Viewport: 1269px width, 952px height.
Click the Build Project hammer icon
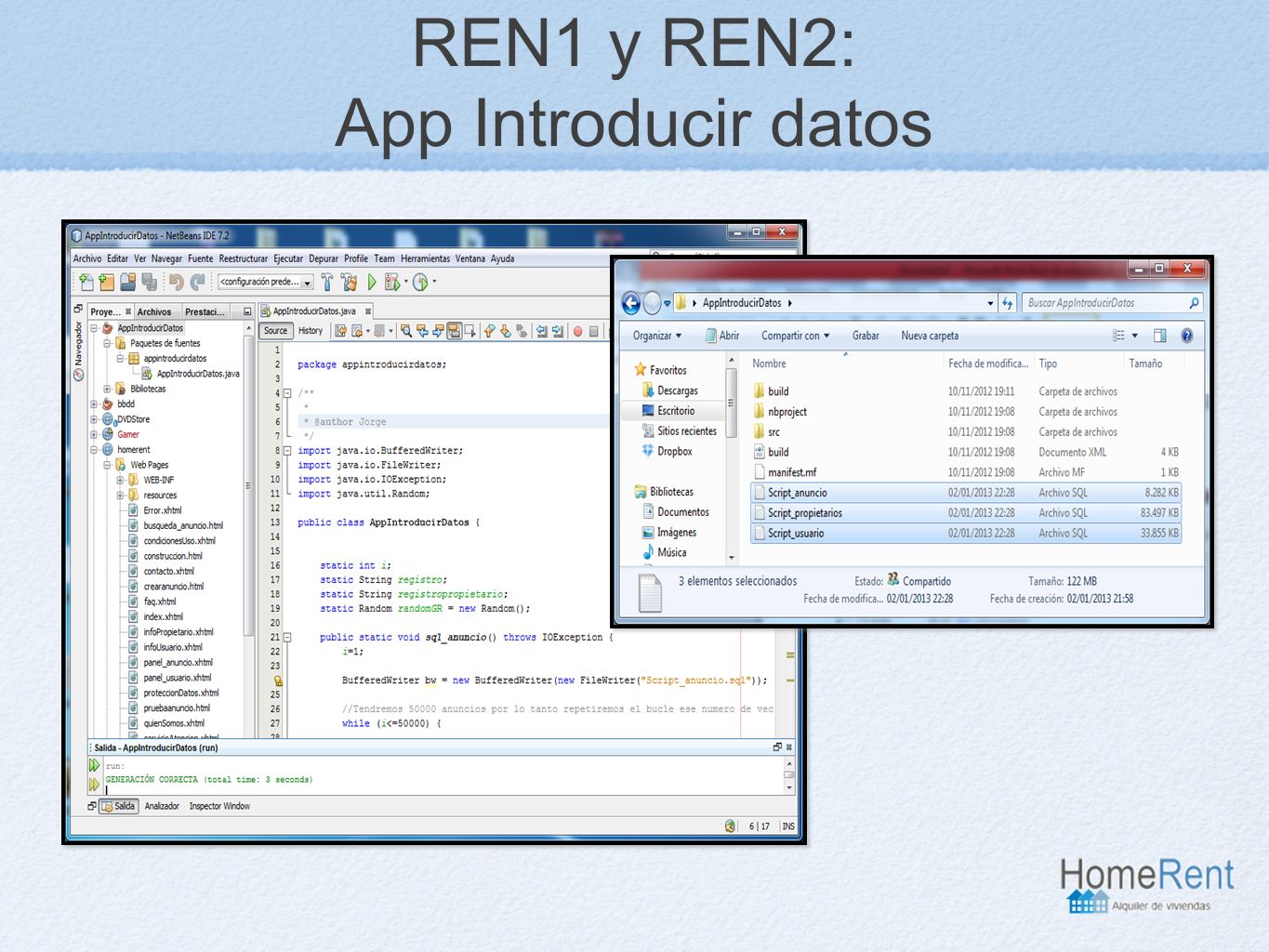point(327,282)
